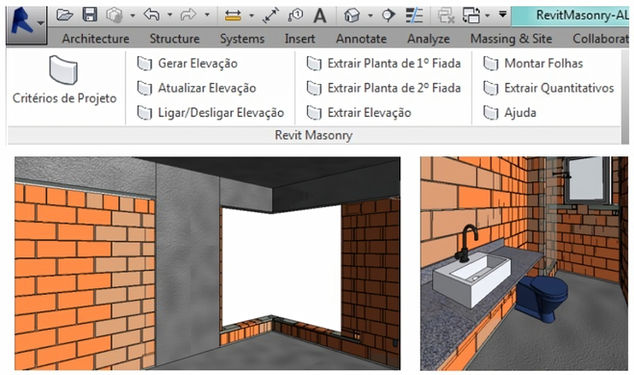The height and width of the screenshot is (375, 634).
Task: Click the Open folder icon
Action: click(65, 15)
